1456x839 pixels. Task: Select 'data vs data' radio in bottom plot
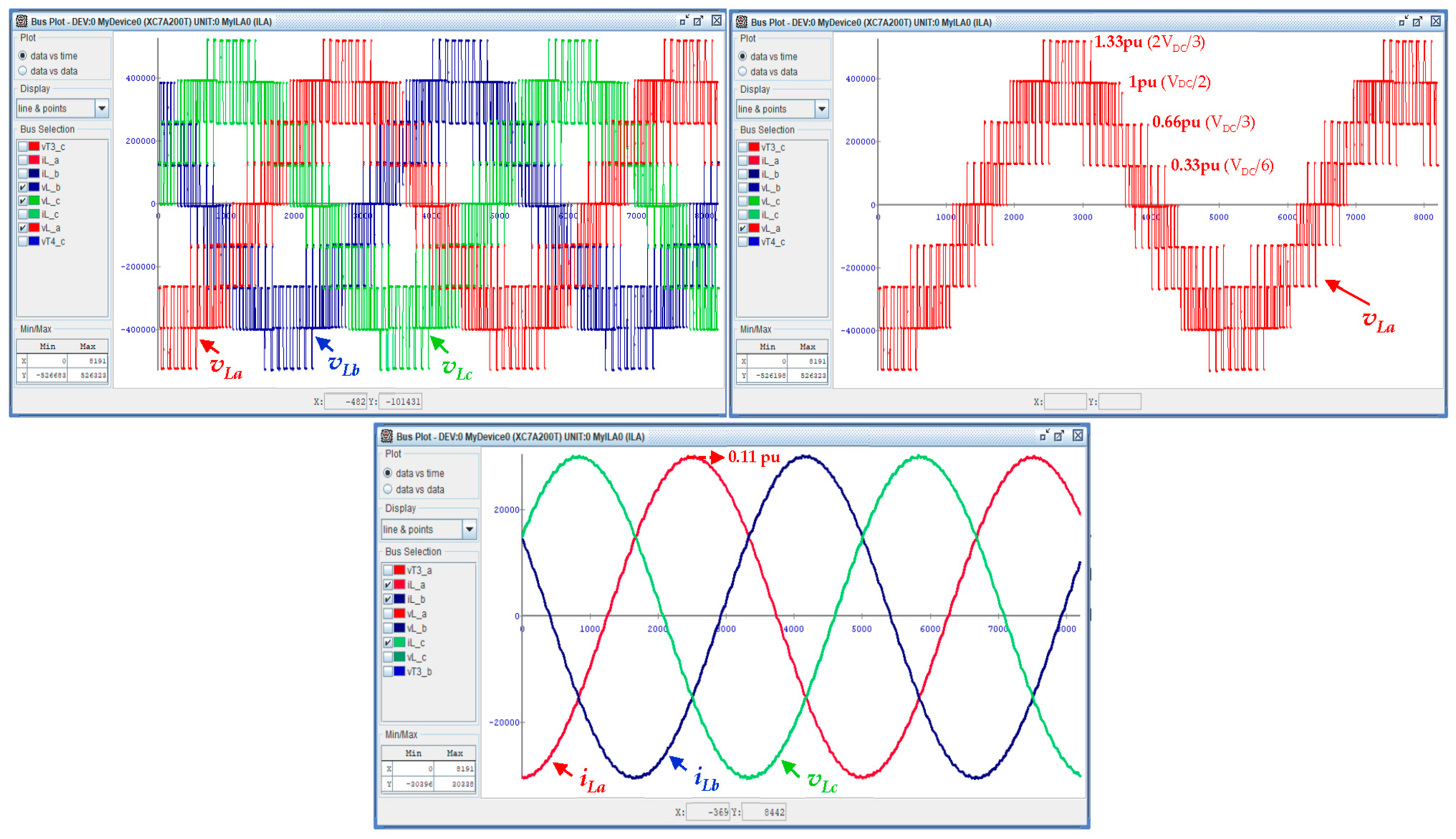point(388,489)
